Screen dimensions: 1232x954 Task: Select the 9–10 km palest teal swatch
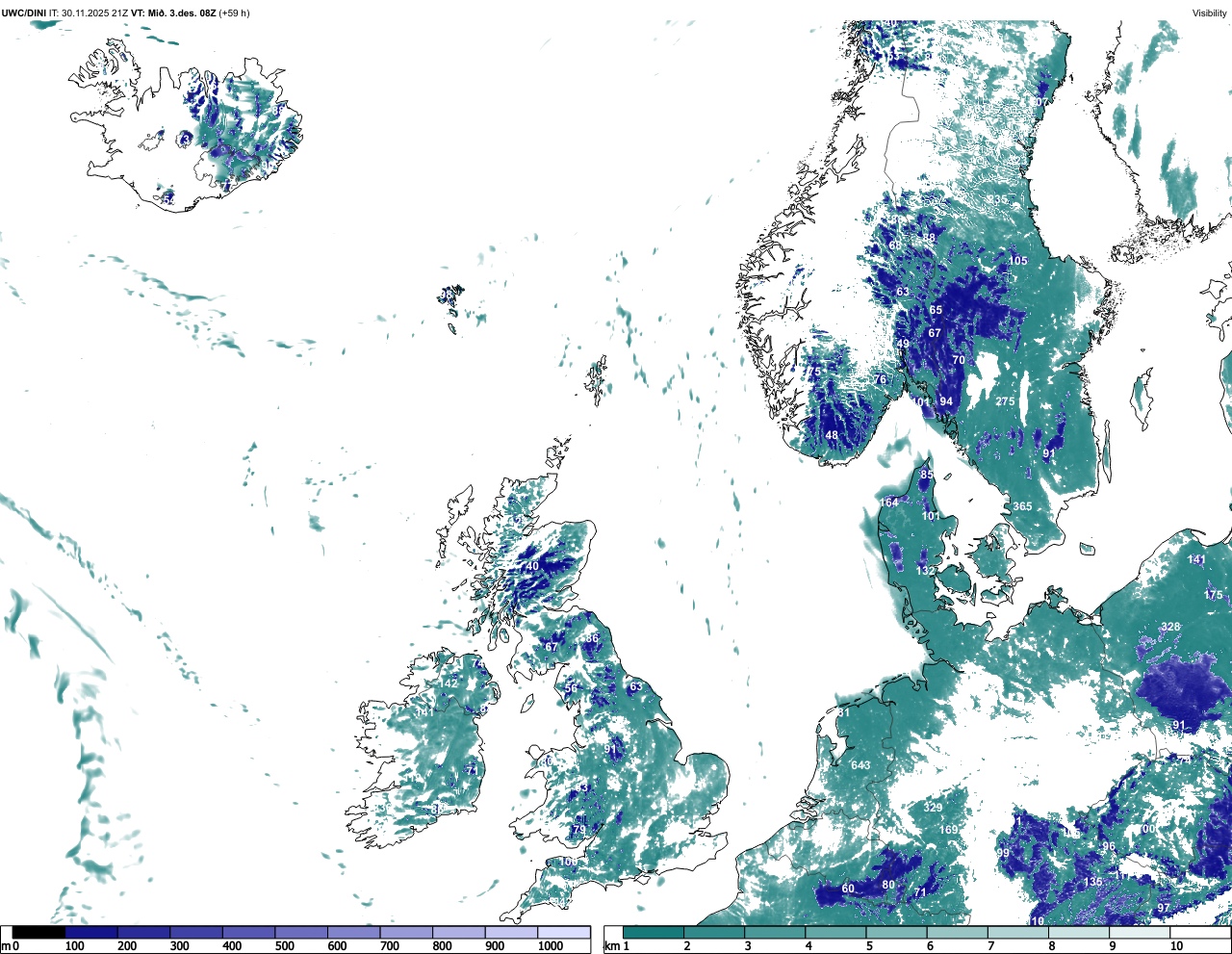pyautogui.click(x=1139, y=932)
